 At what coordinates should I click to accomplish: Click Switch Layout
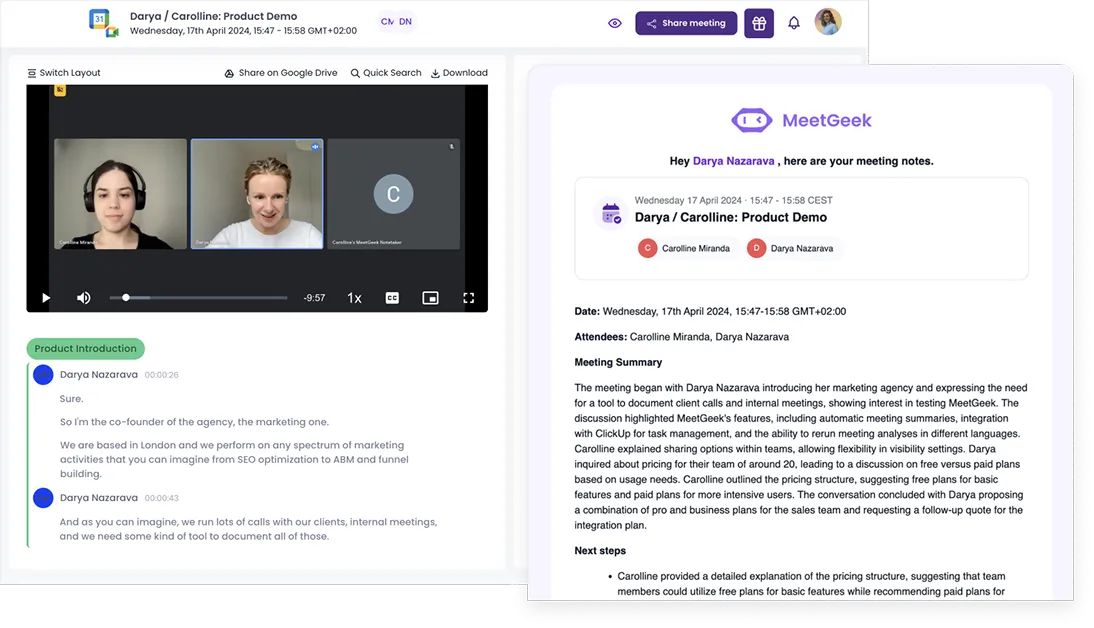[63, 73]
